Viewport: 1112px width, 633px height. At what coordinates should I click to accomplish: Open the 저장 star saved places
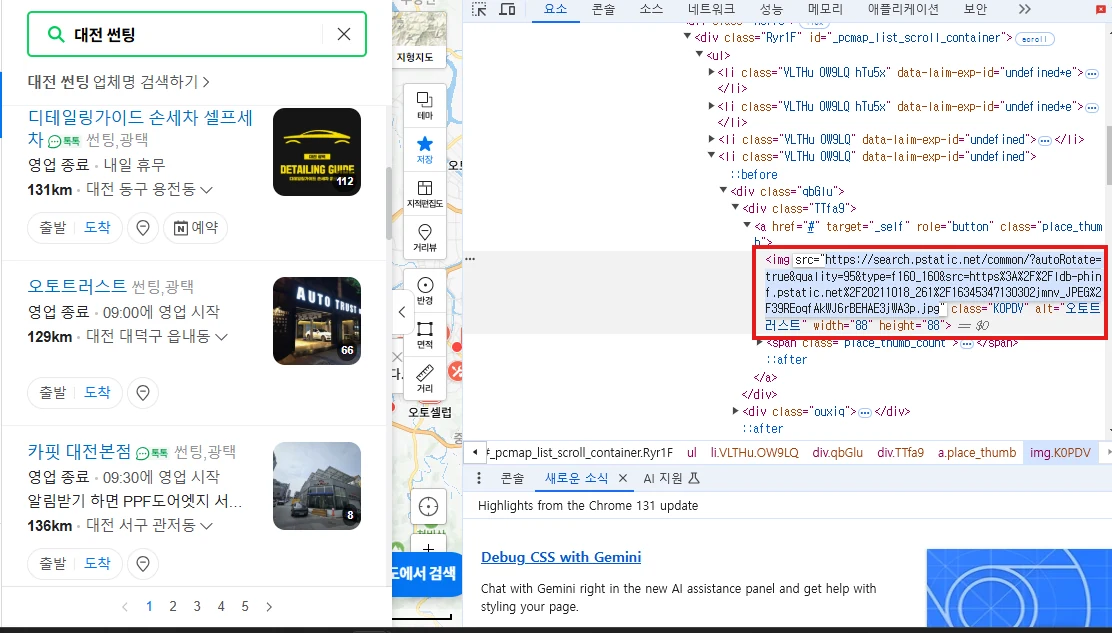click(425, 149)
